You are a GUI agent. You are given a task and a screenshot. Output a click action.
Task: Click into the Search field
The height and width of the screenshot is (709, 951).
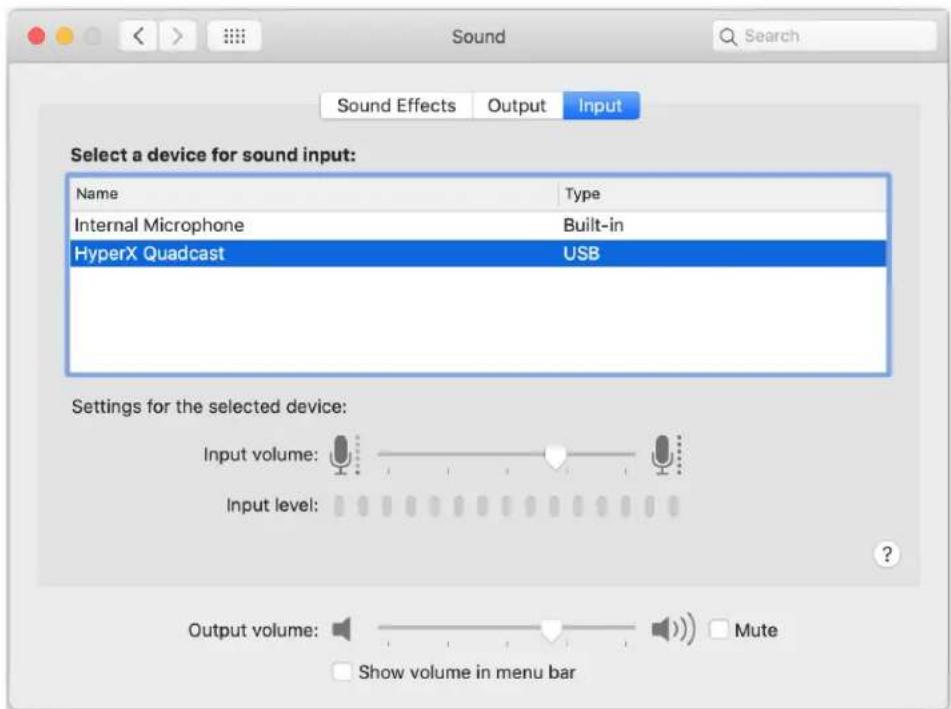[x=824, y=36]
